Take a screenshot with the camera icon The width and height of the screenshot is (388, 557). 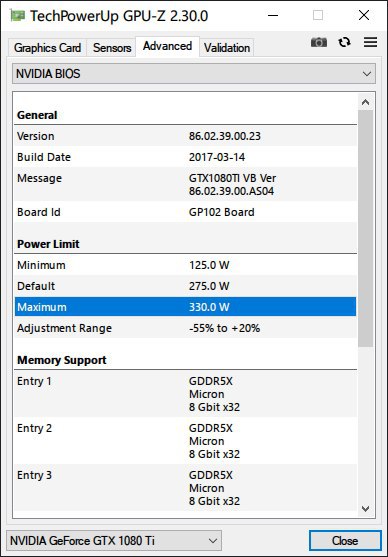tap(319, 42)
